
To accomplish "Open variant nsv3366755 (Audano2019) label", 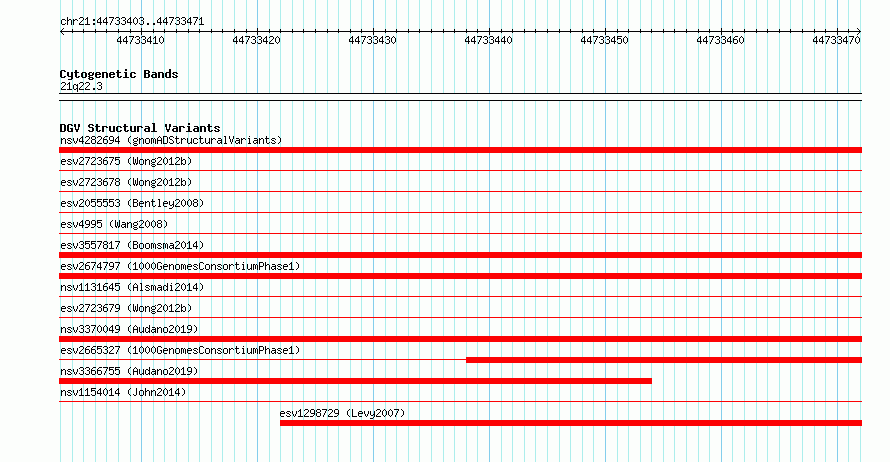I will coord(129,371).
